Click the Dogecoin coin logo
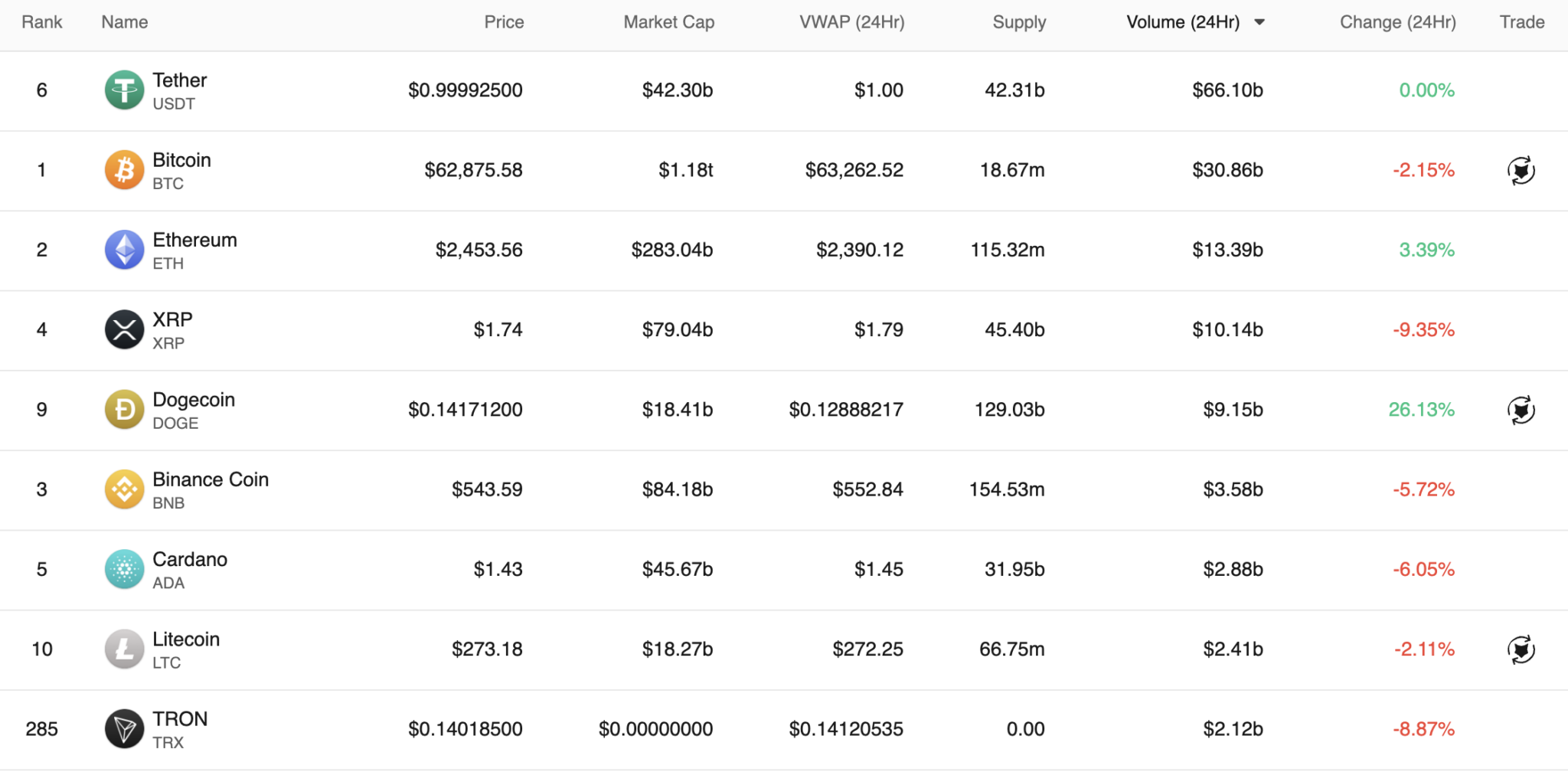The width and height of the screenshot is (1568, 772). (124, 410)
